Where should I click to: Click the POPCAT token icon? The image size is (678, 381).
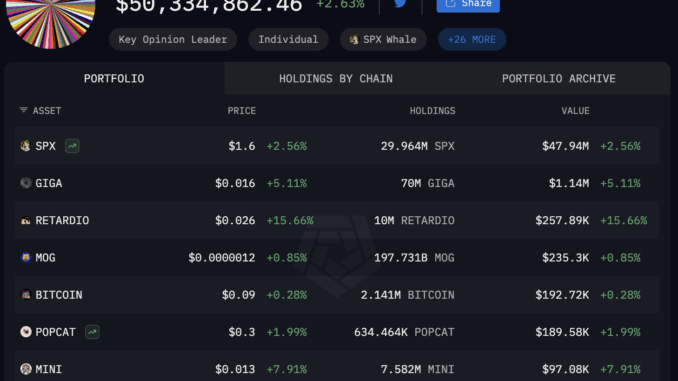pos(26,332)
